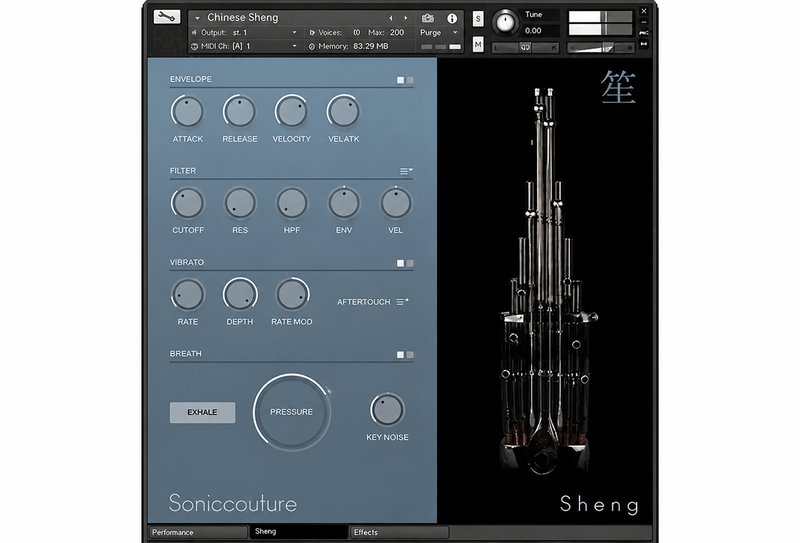Click the large Pressure dial
800x543 pixels.
tap(291, 412)
